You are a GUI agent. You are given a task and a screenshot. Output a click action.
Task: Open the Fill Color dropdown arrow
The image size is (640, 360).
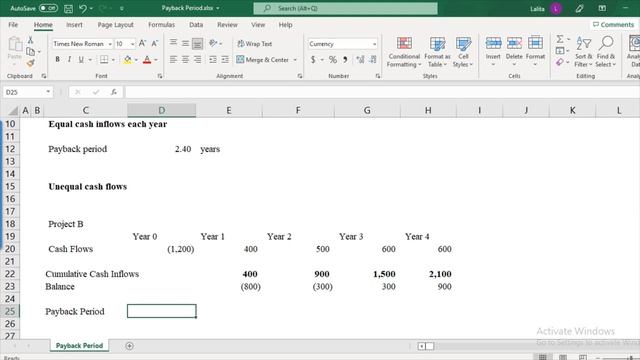[136, 60]
